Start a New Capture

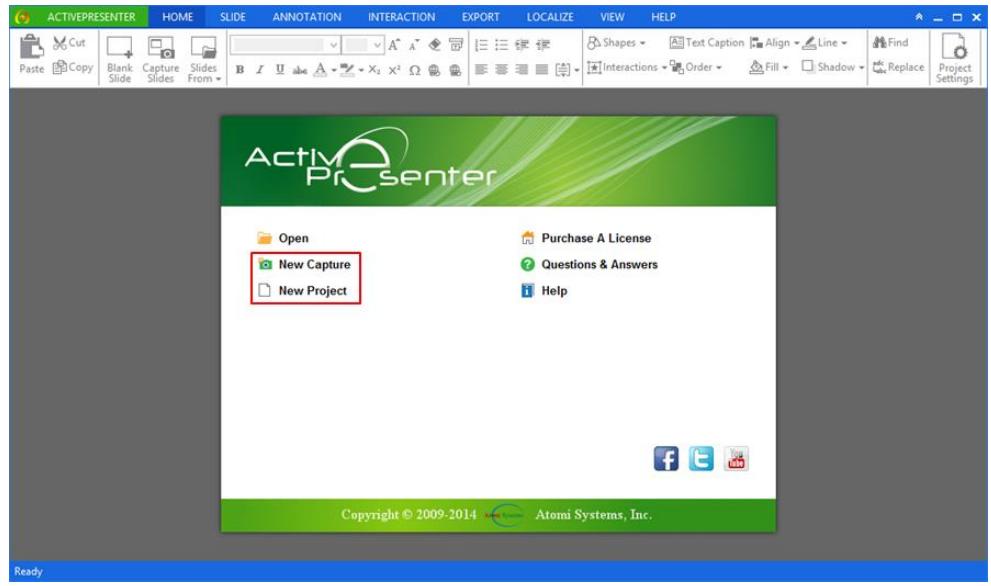click(x=304, y=265)
